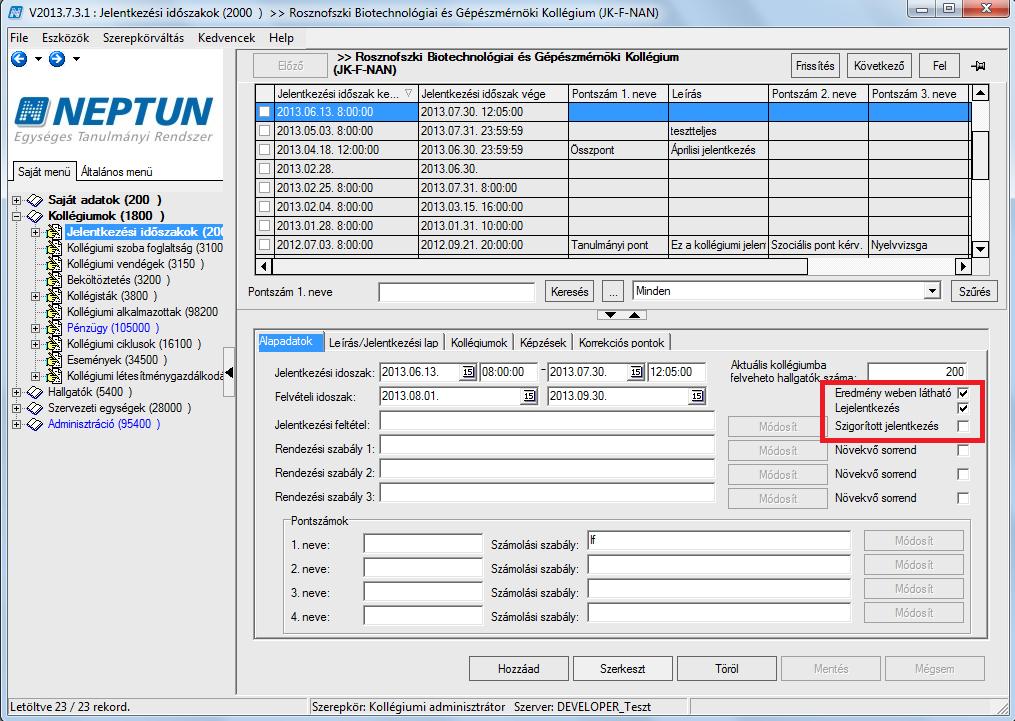Click the Szervezeti egységek node icon
The width and height of the screenshot is (1015, 721).
pyautogui.click(x=35, y=408)
